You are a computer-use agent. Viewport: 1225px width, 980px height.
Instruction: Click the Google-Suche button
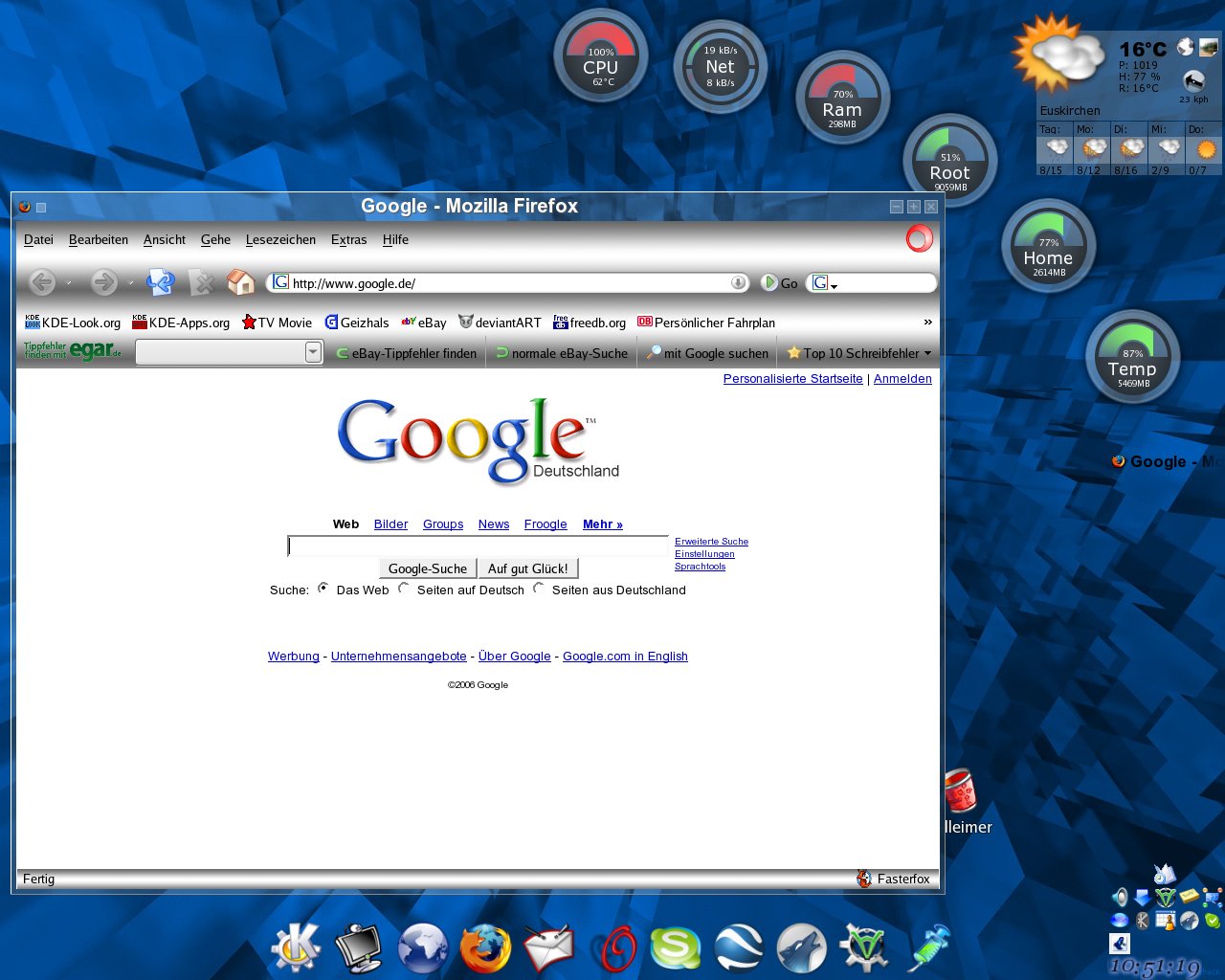[428, 568]
